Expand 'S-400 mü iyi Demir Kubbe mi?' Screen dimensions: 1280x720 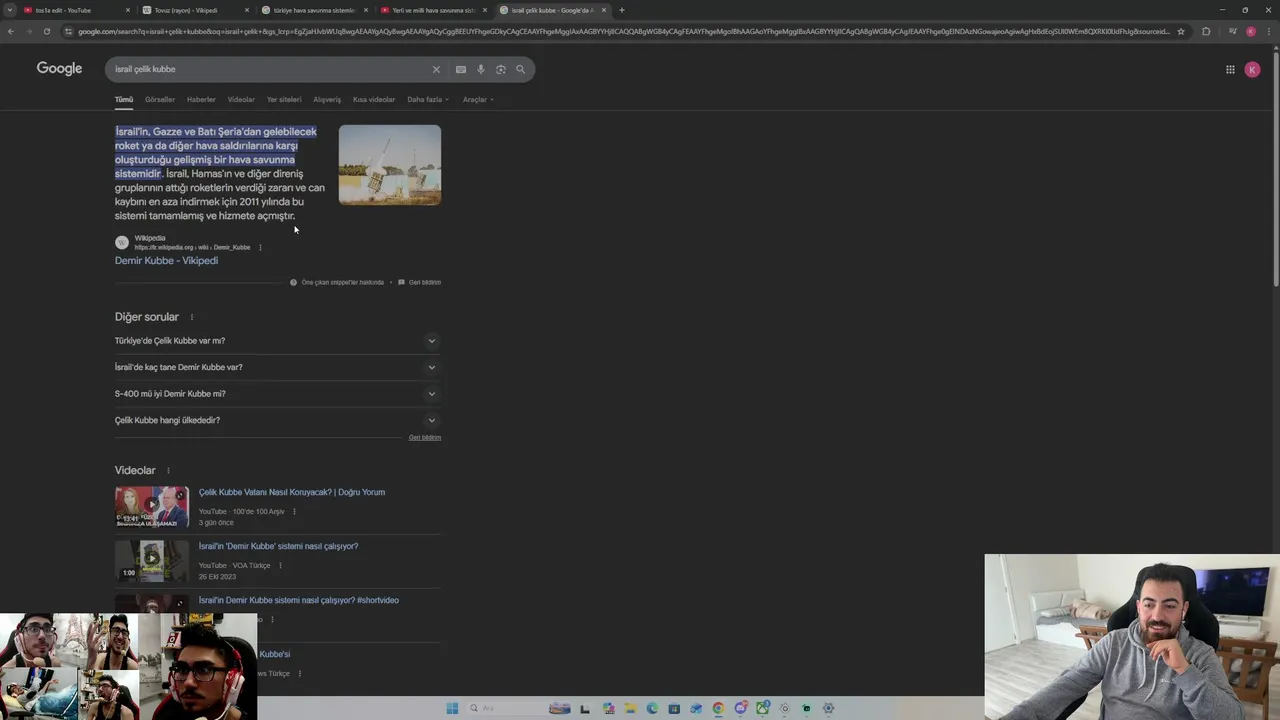tap(277, 393)
